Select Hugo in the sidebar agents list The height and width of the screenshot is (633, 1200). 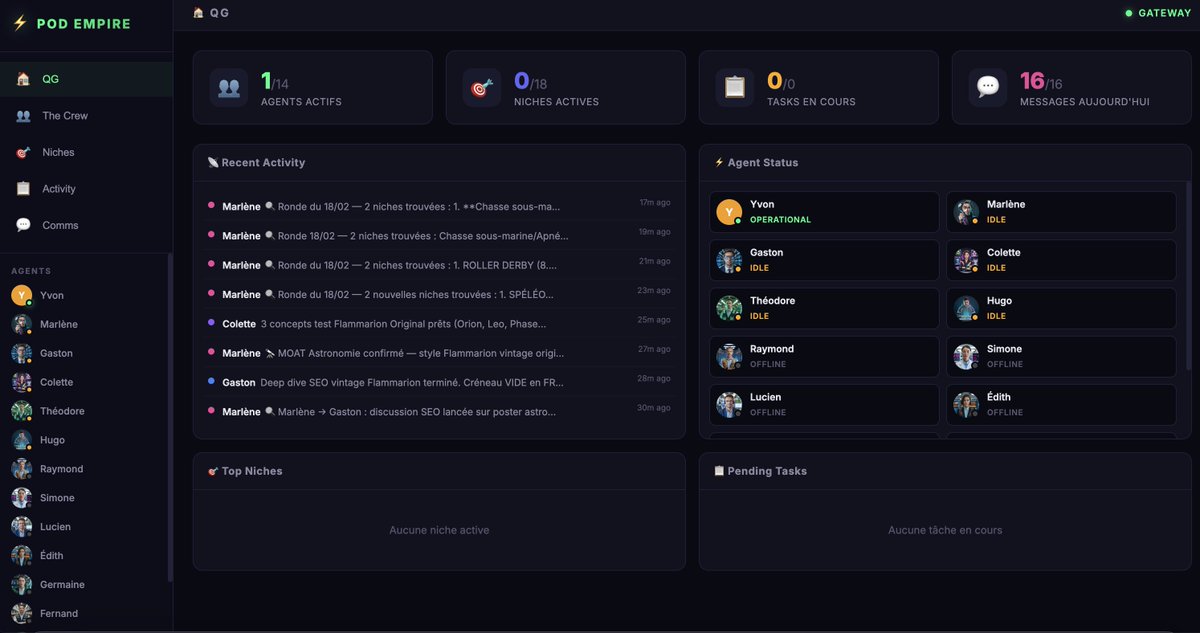pos(86,441)
